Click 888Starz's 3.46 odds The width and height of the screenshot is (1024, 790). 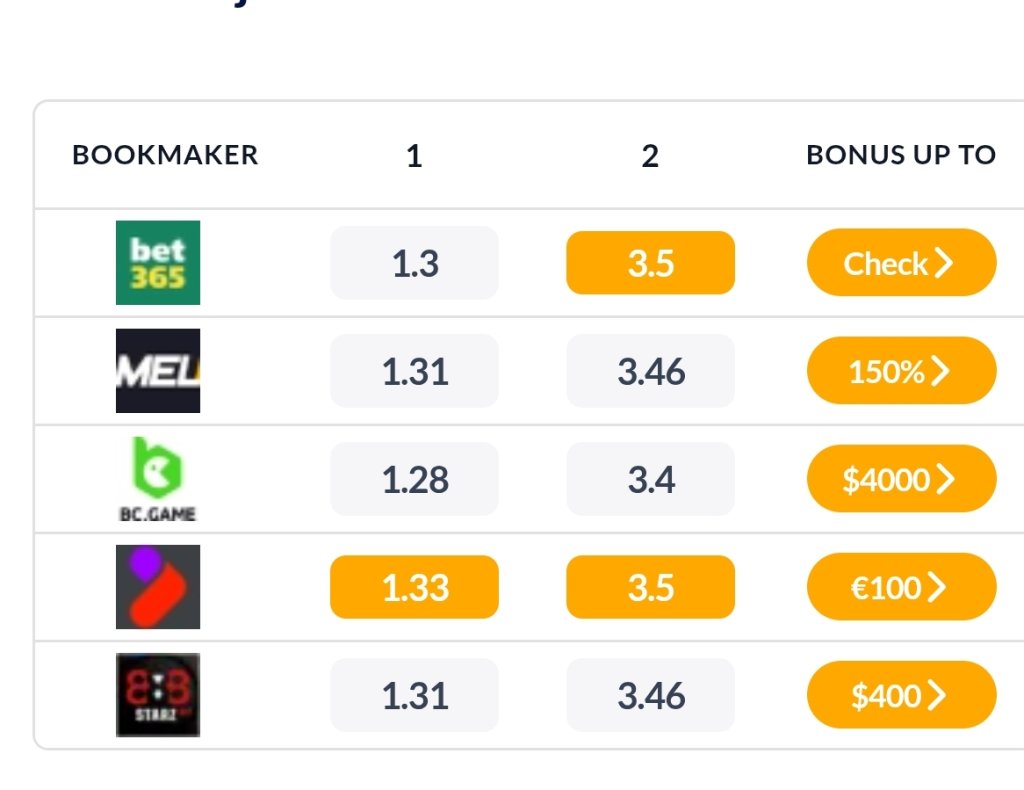[x=650, y=695]
